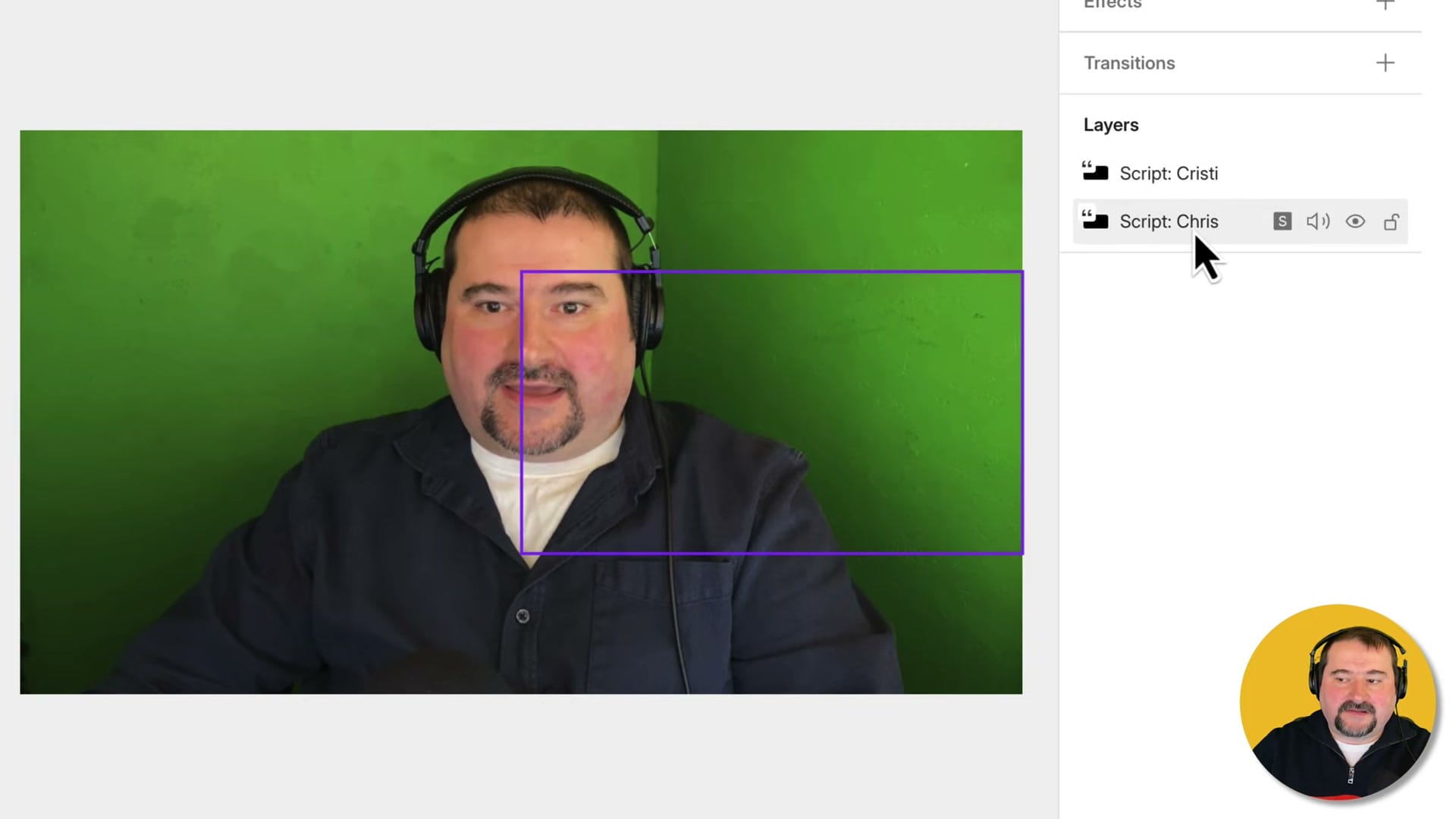Select the Script: Chris layer

[x=1169, y=221]
